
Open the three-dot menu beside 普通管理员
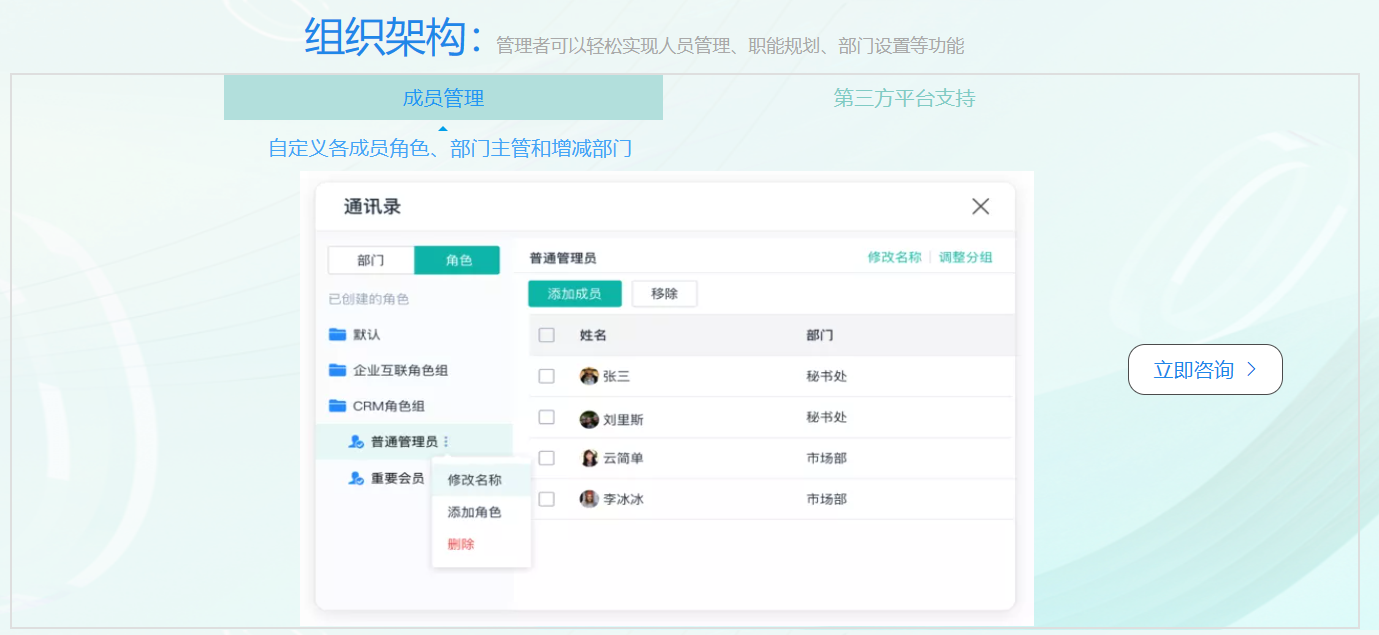point(446,442)
